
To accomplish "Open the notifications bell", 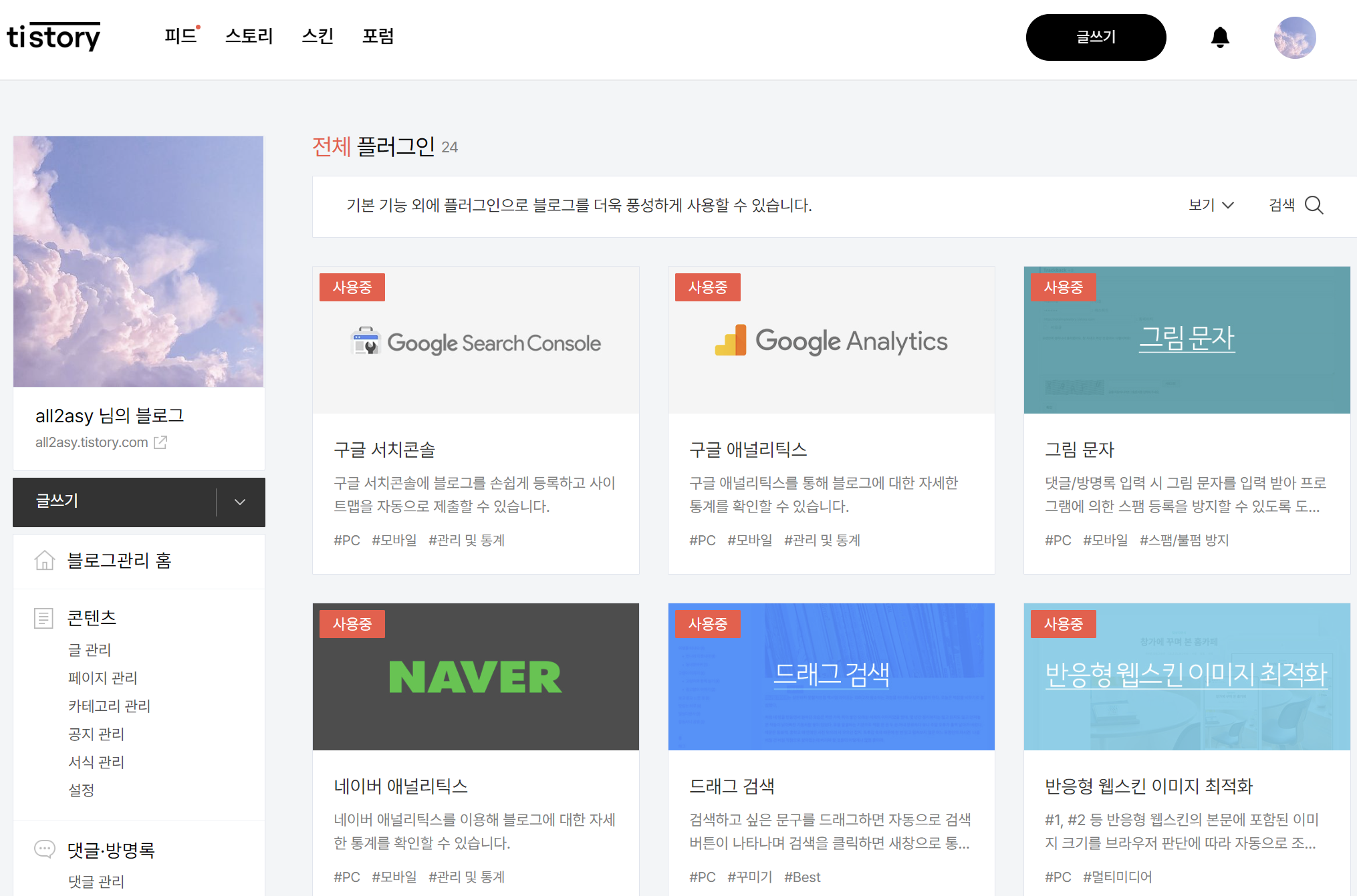I will tap(1220, 37).
